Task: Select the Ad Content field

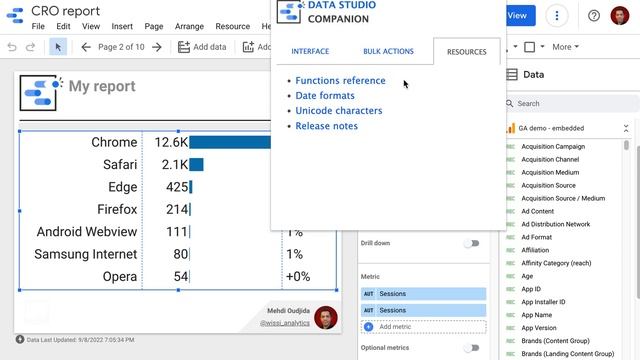Action: (538, 211)
